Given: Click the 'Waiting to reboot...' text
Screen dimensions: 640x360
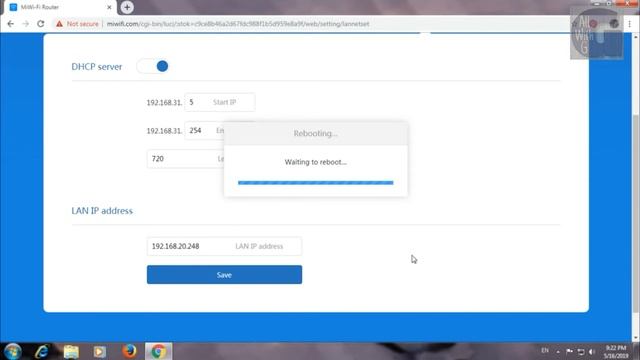Looking at the screenshot, I should (x=316, y=162).
